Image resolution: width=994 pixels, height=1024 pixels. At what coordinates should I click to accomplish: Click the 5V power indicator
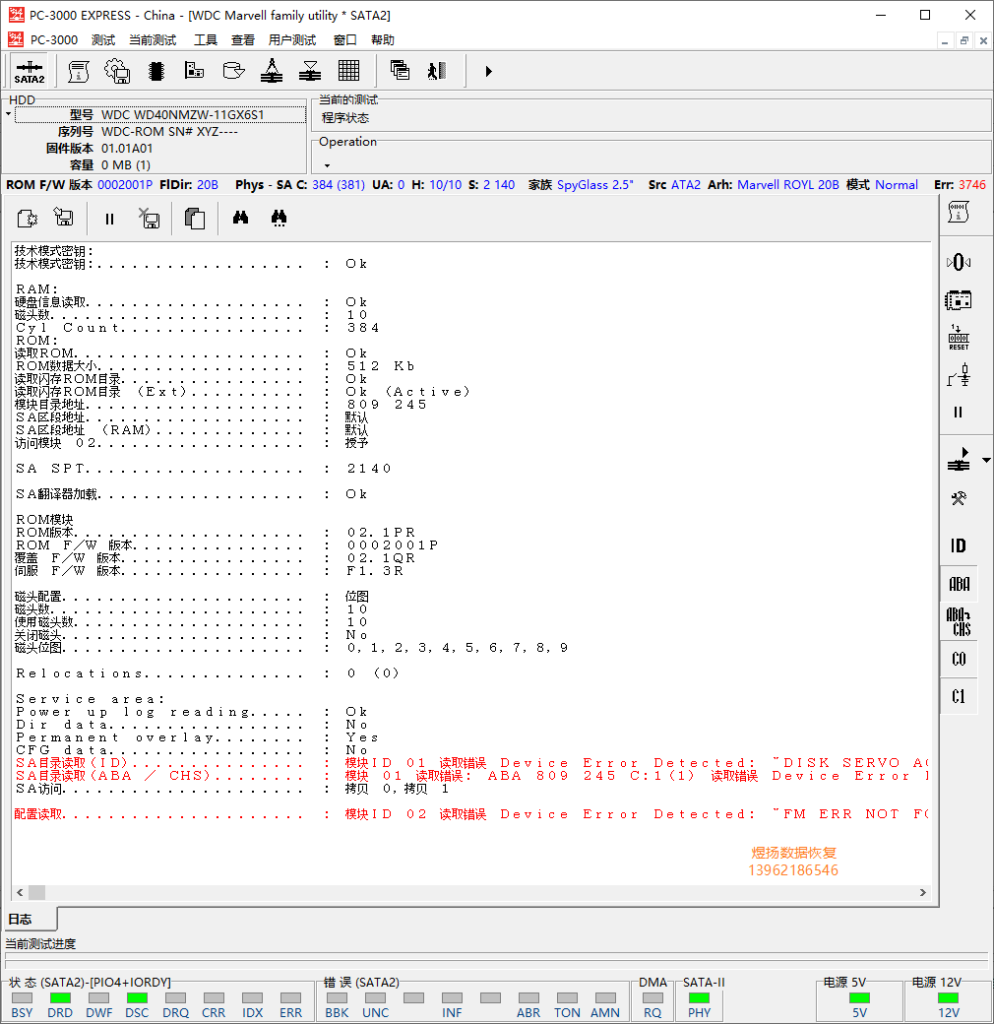coord(859,998)
